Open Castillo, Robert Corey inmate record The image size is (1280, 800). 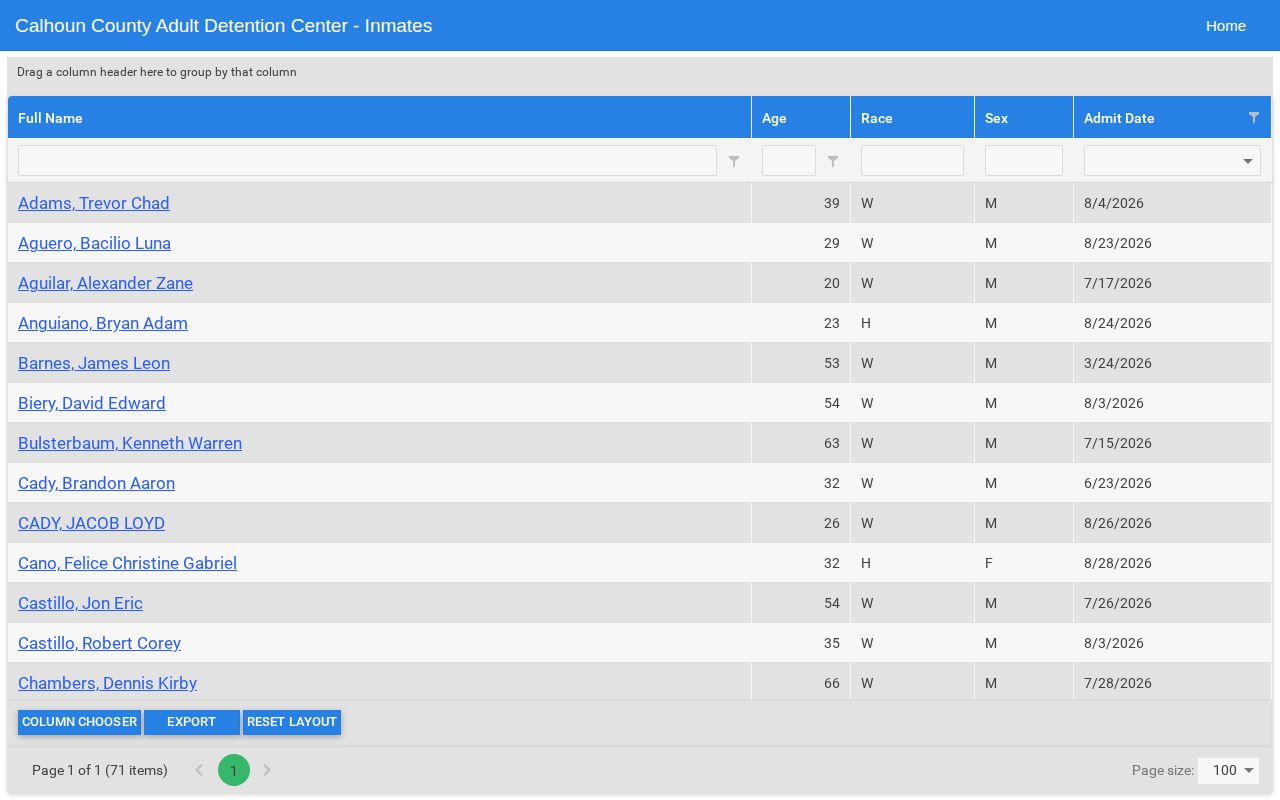(99, 643)
